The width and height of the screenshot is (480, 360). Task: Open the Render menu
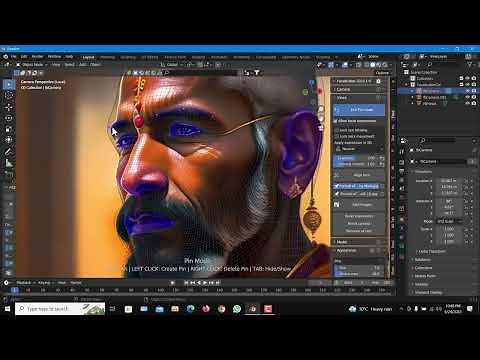click(x=37, y=57)
